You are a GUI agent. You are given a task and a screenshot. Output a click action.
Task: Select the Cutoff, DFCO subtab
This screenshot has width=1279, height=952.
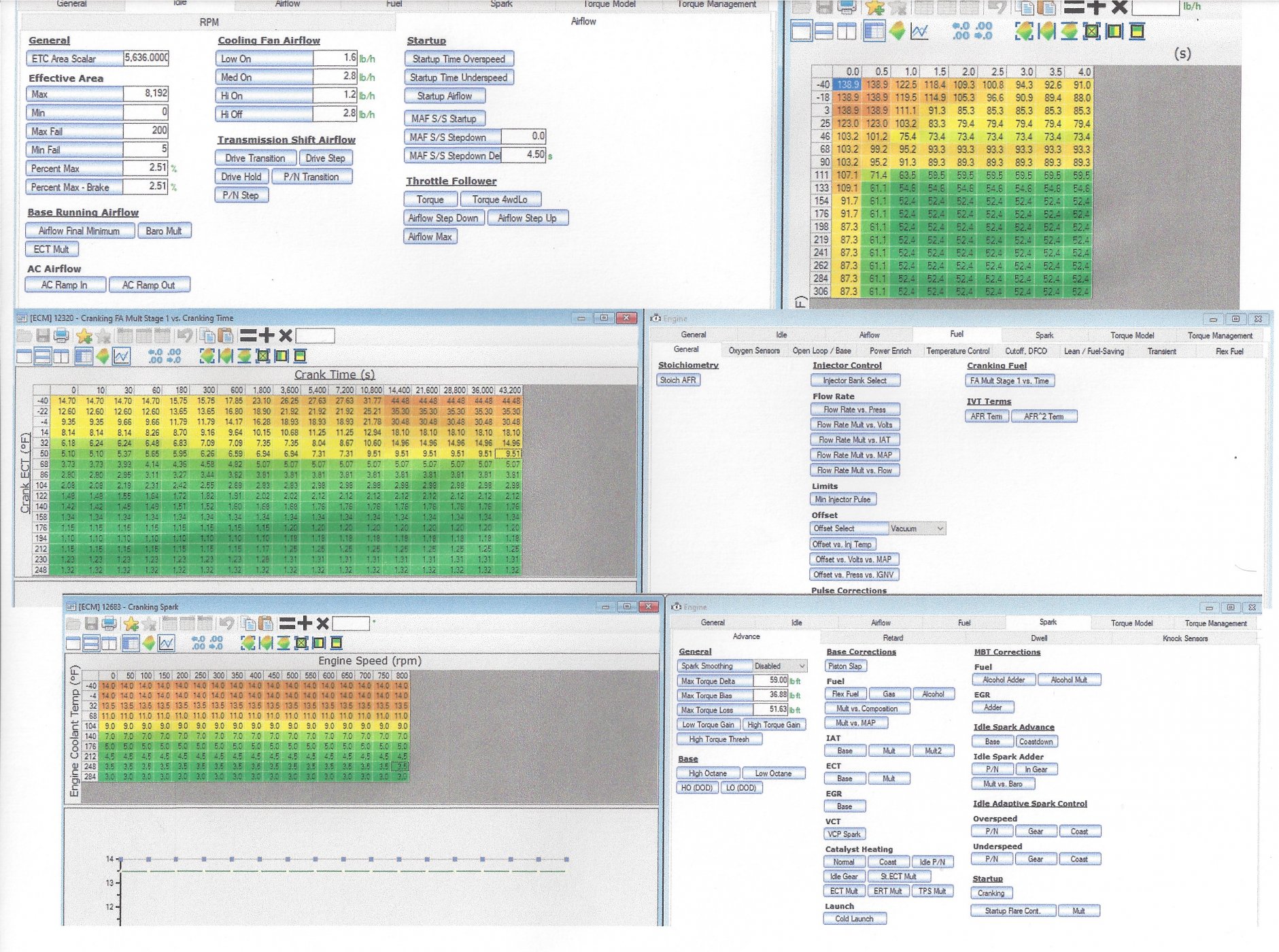coord(1025,351)
